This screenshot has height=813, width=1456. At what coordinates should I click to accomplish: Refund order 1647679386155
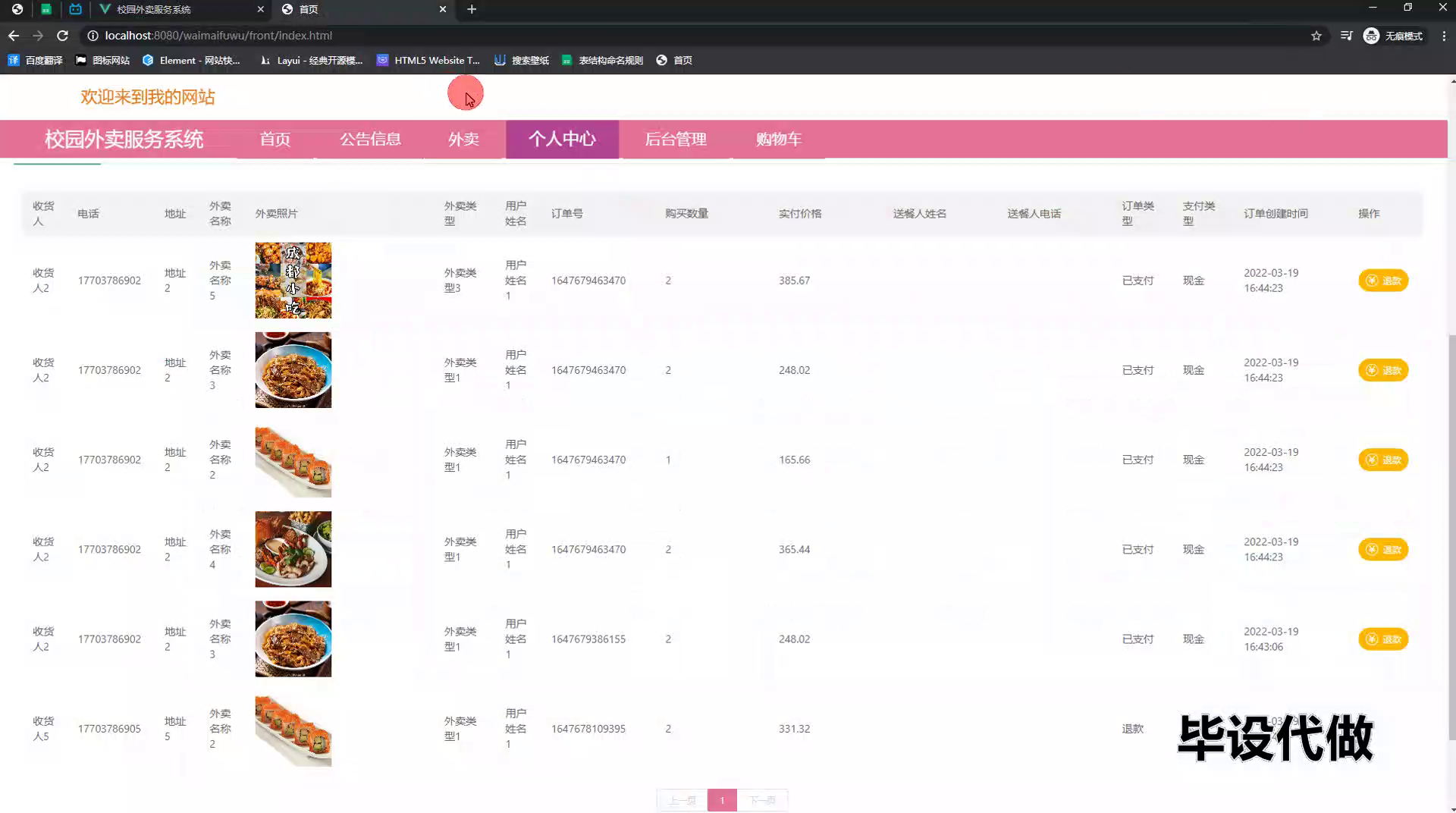click(1383, 639)
